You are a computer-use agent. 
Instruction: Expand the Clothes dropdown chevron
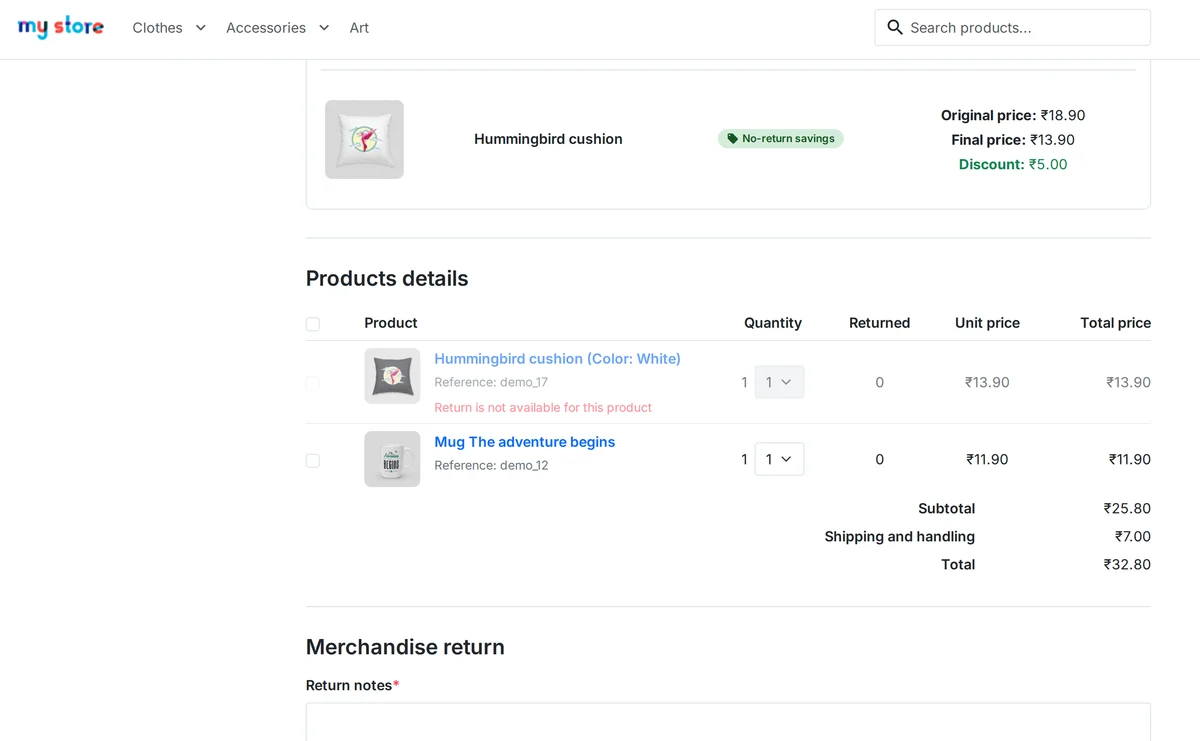click(200, 28)
